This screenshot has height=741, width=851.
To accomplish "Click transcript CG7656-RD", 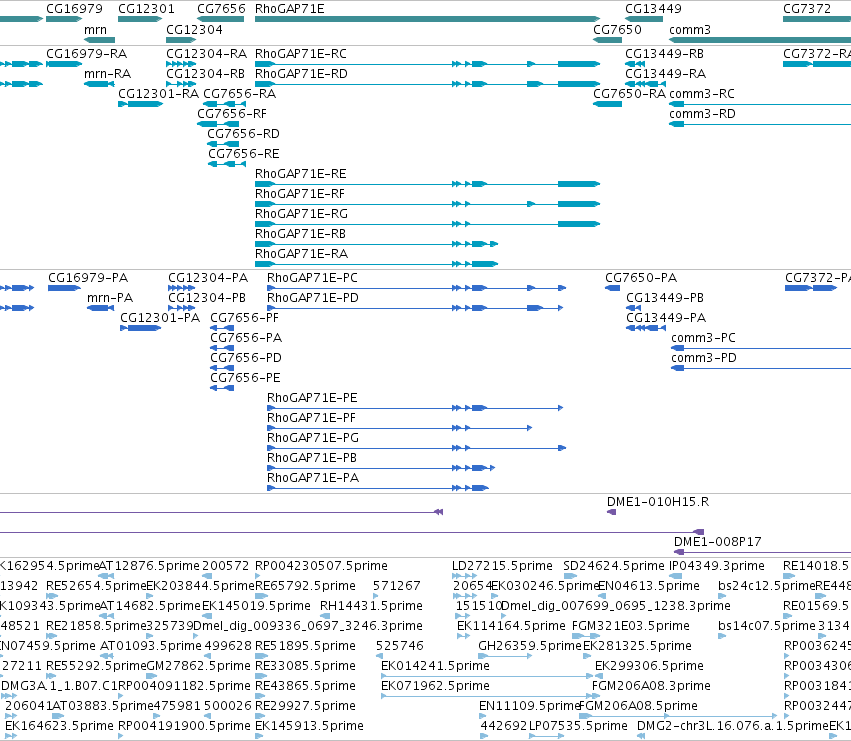I will [x=223, y=144].
